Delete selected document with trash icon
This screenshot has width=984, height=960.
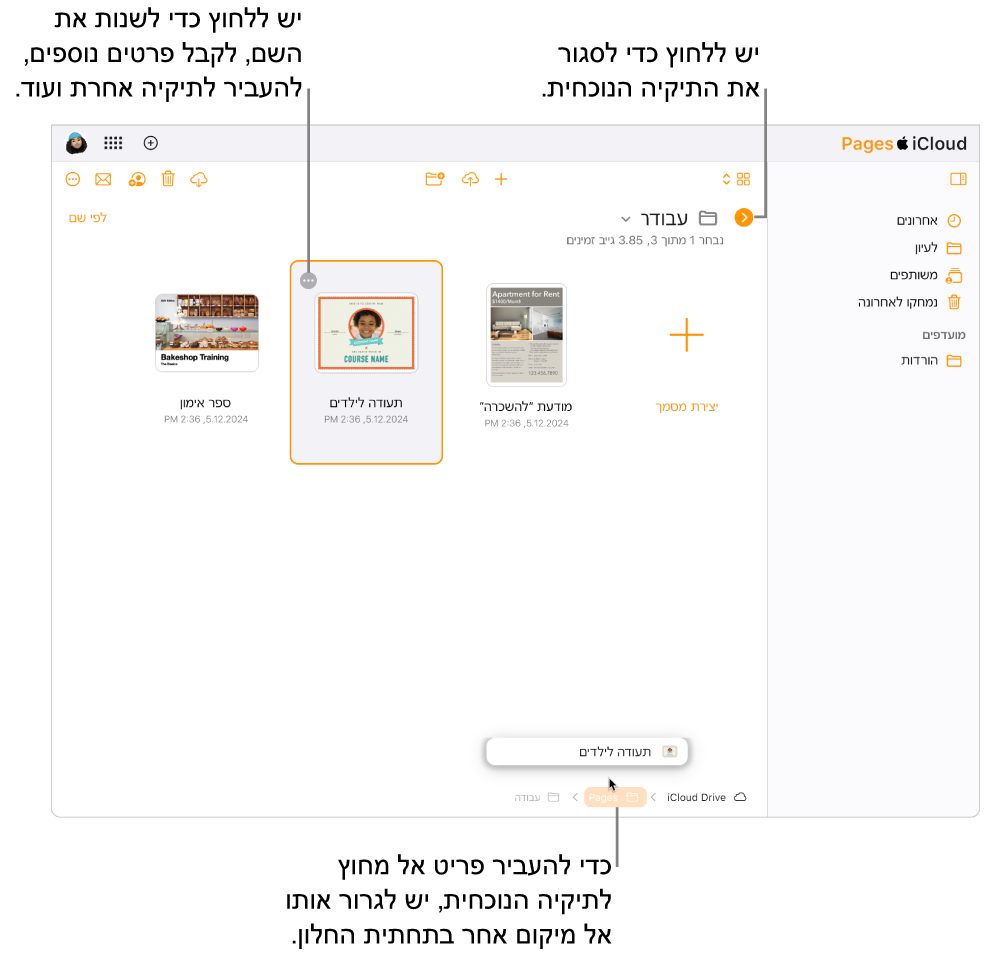point(168,179)
